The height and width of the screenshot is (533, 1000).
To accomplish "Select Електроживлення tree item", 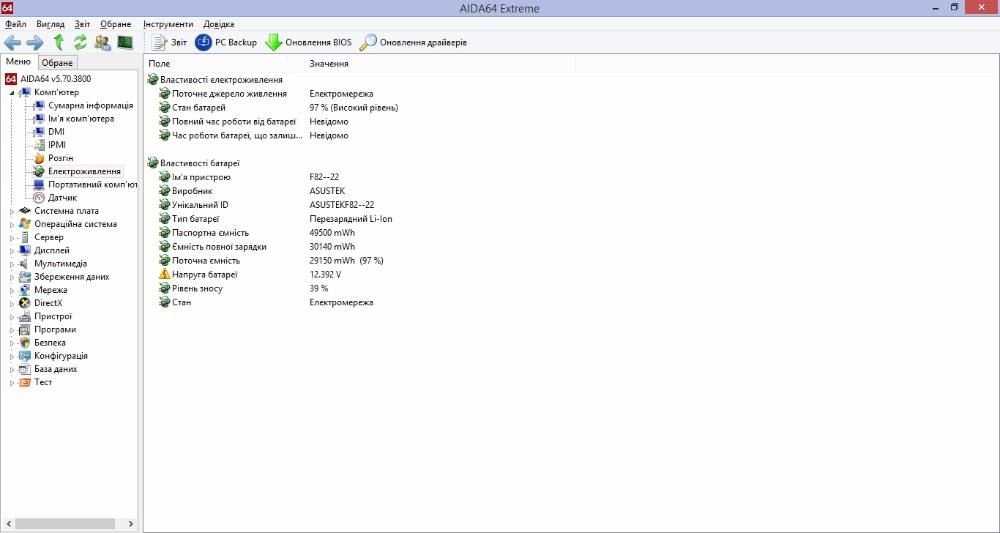I will 84,172.
